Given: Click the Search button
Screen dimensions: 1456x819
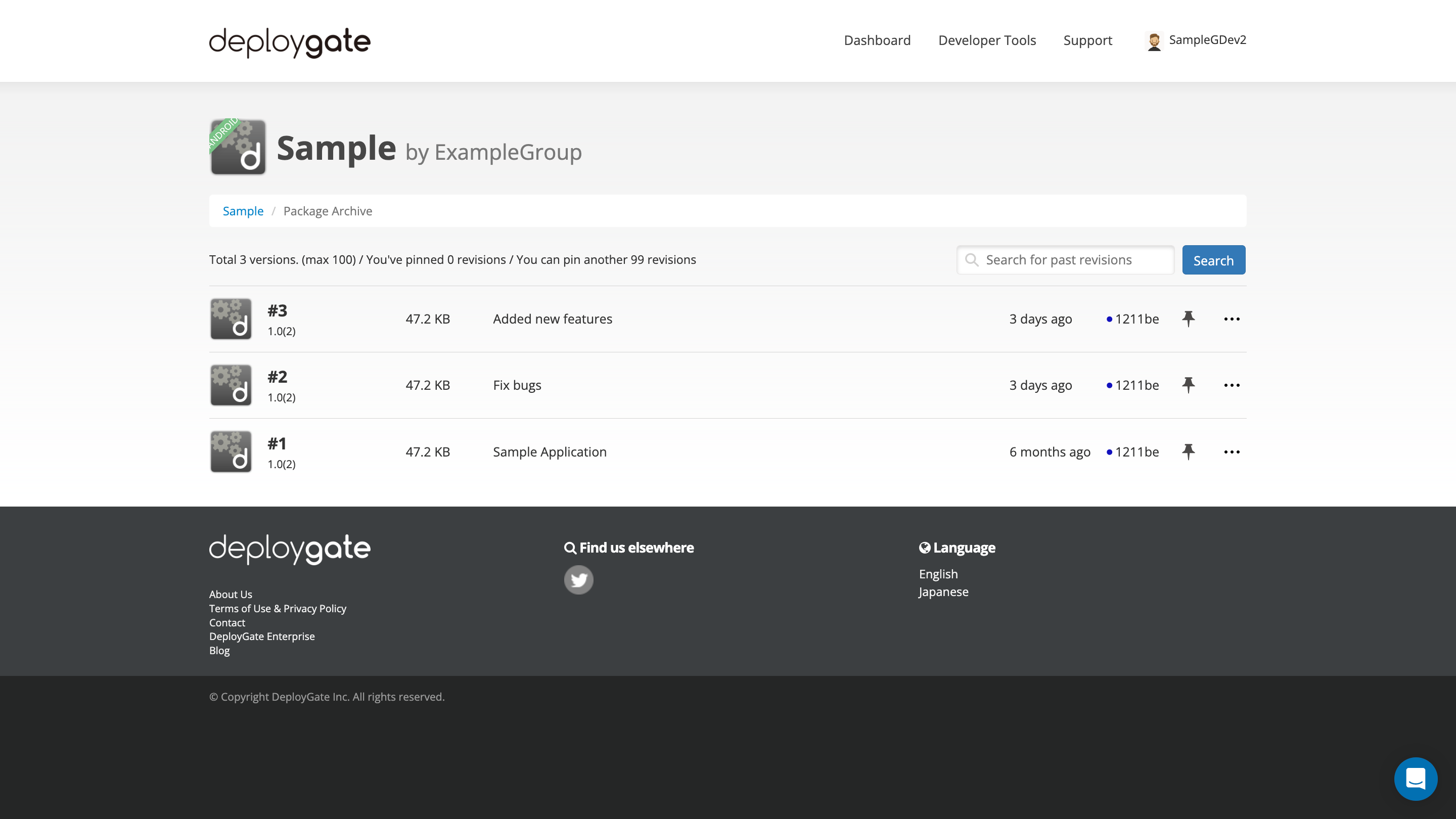Looking at the screenshot, I should 1213,260.
